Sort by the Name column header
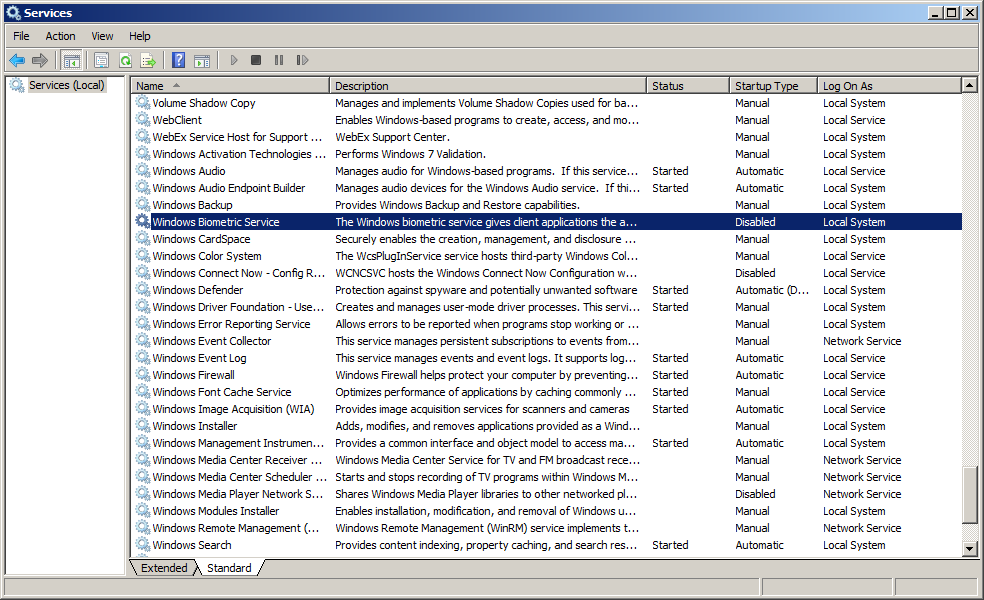This screenshot has width=984, height=600. (x=230, y=86)
